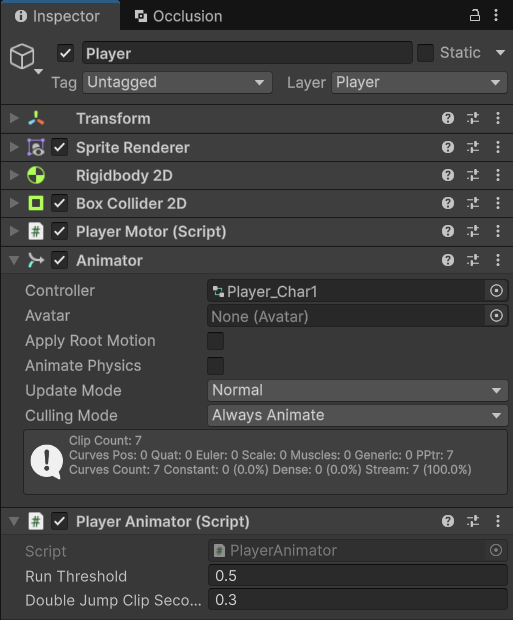Open the Layer dropdown showing Player
This screenshot has height=620, width=513.
point(419,82)
